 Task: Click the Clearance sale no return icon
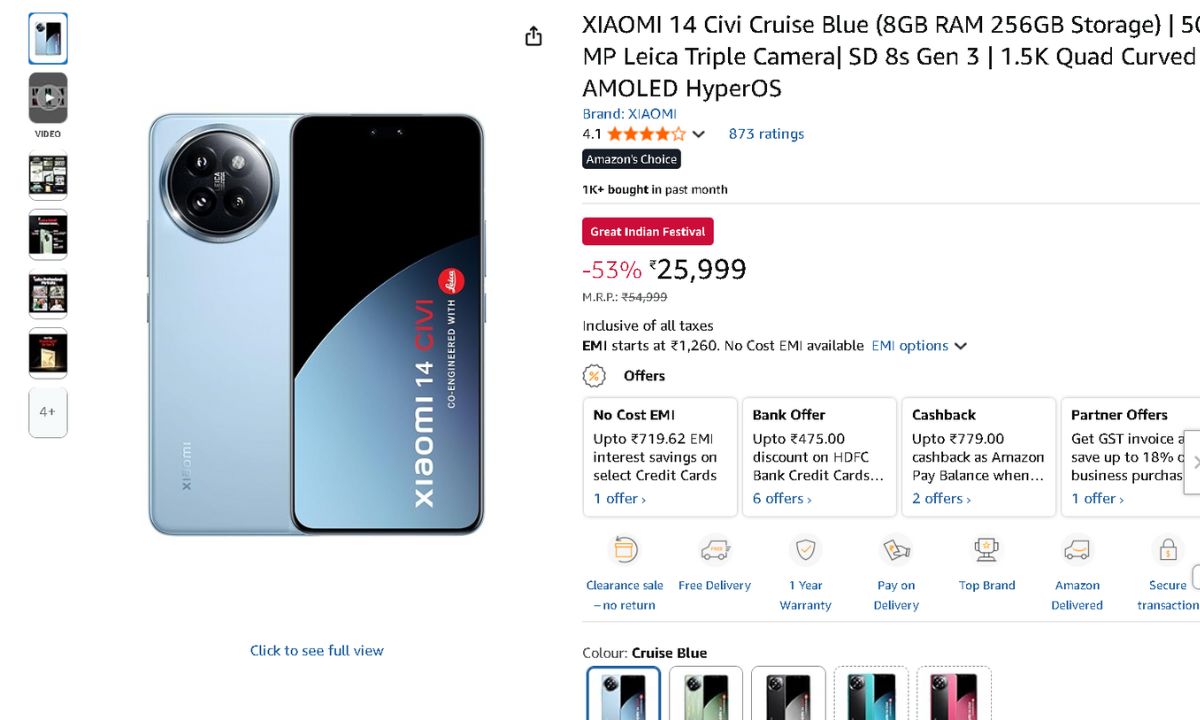click(625, 550)
